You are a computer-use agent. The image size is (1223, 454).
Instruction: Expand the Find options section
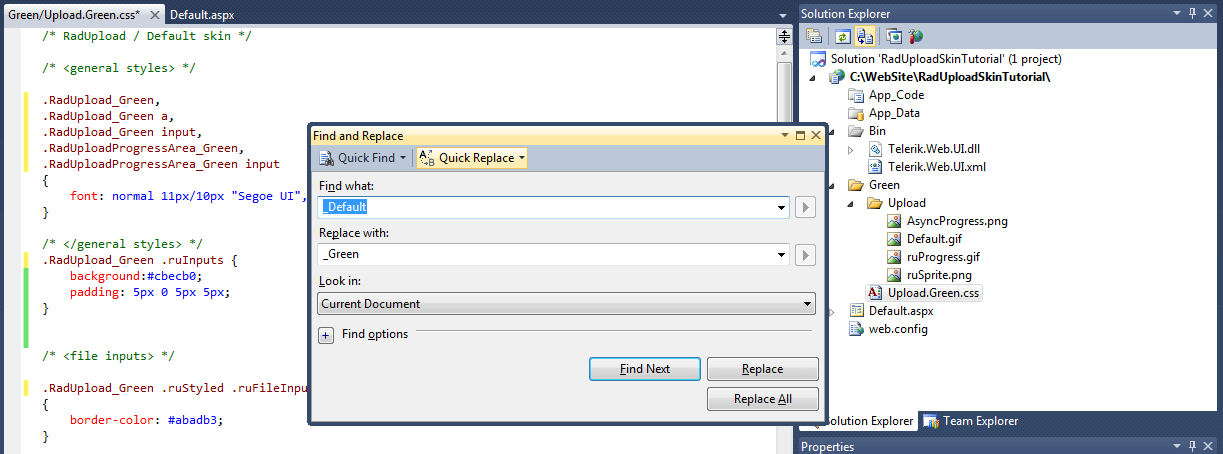(326, 335)
